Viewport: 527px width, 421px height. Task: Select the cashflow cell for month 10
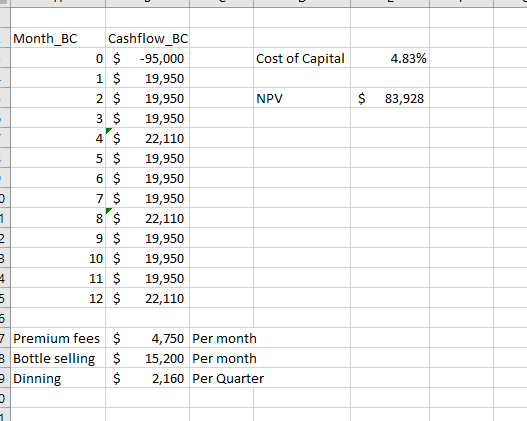pos(148,258)
